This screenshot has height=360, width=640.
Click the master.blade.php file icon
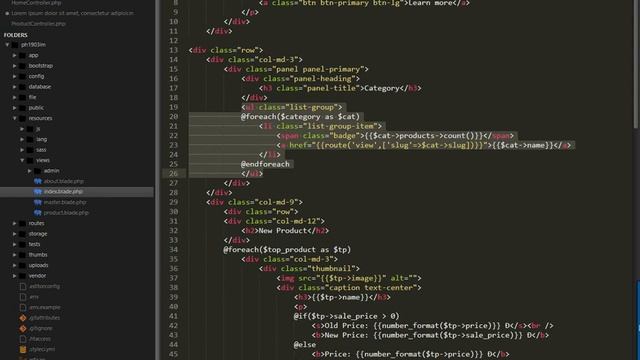tap(38, 202)
